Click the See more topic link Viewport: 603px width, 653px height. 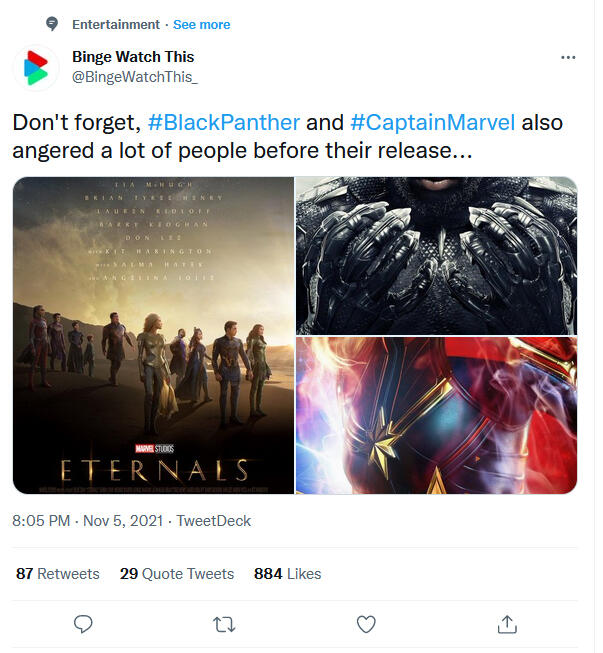pyautogui.click(x=203, y=24)
